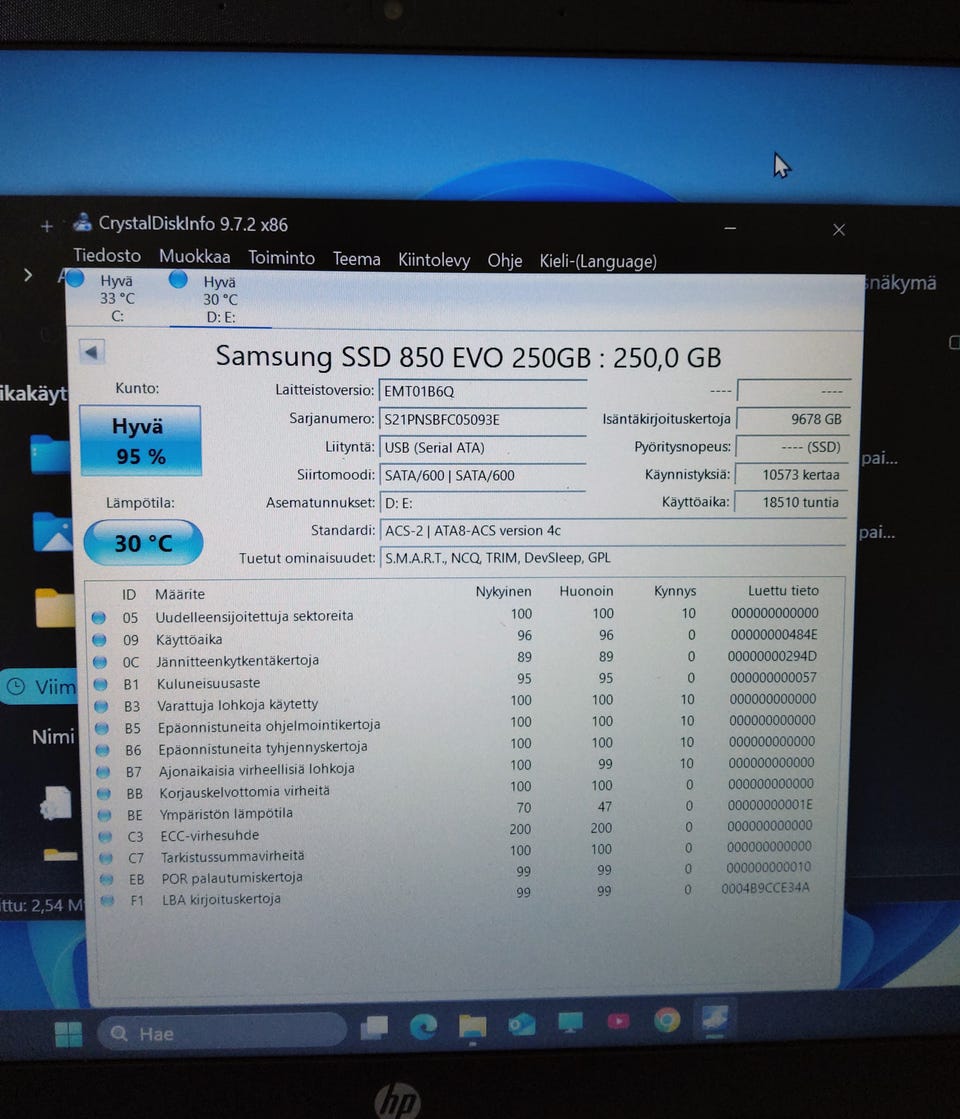
Task: Click the Määrite column header
Action: click(x=180, y=594)
